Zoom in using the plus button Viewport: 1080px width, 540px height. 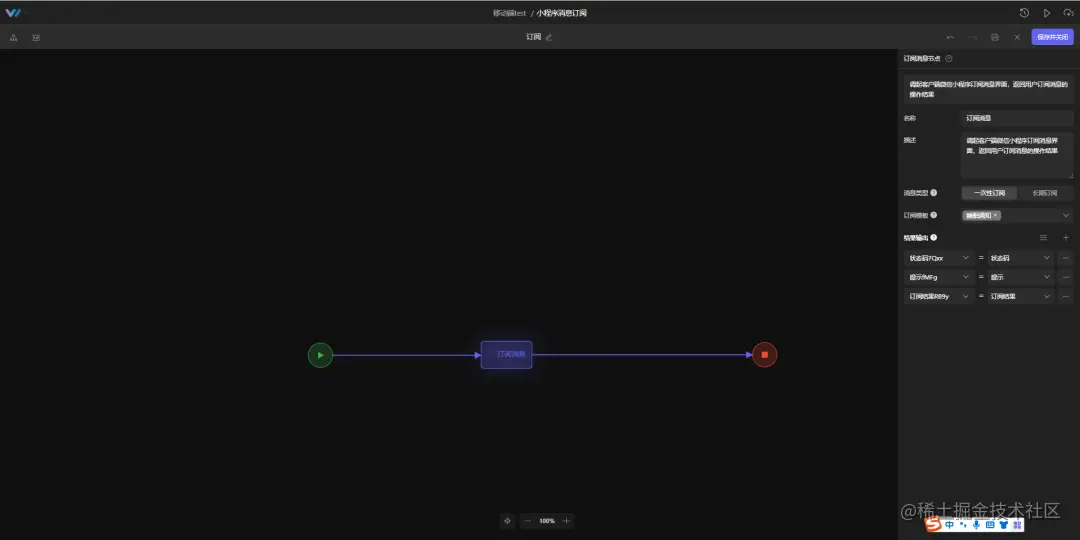[x=566, y=521]
